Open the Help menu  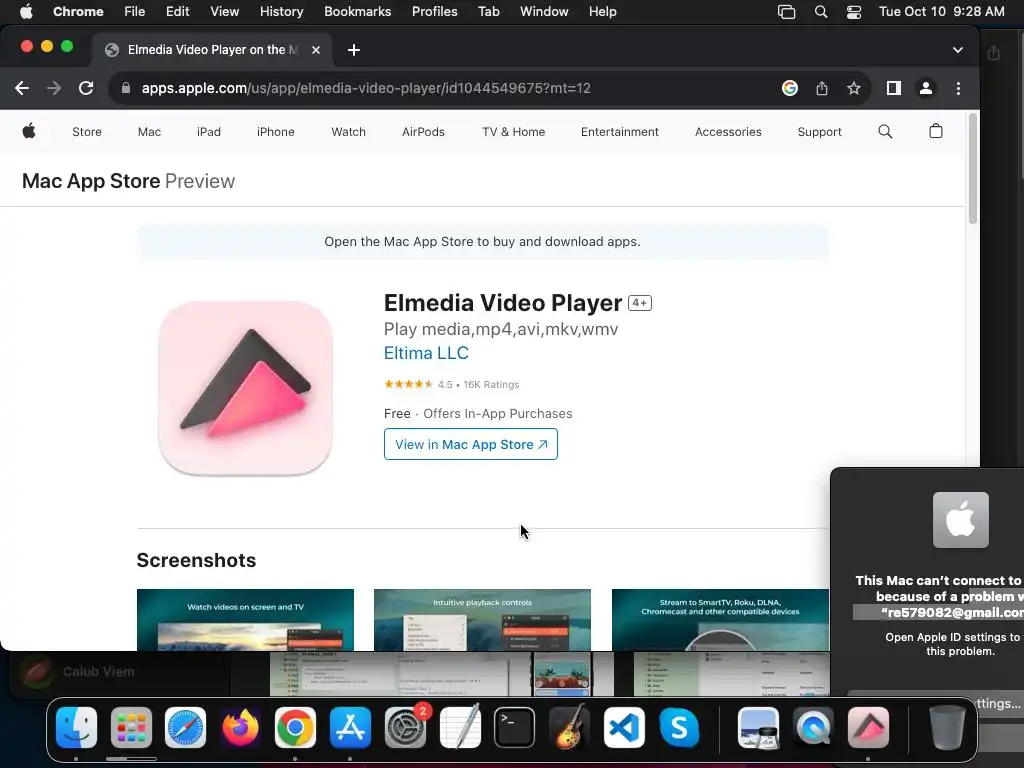(602, 12)
